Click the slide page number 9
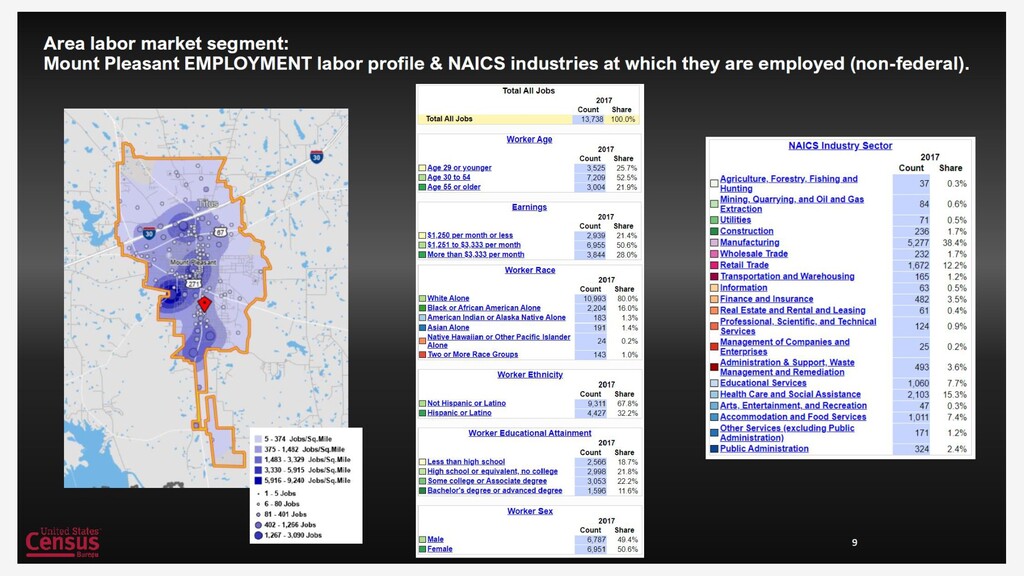 (854, 542)
